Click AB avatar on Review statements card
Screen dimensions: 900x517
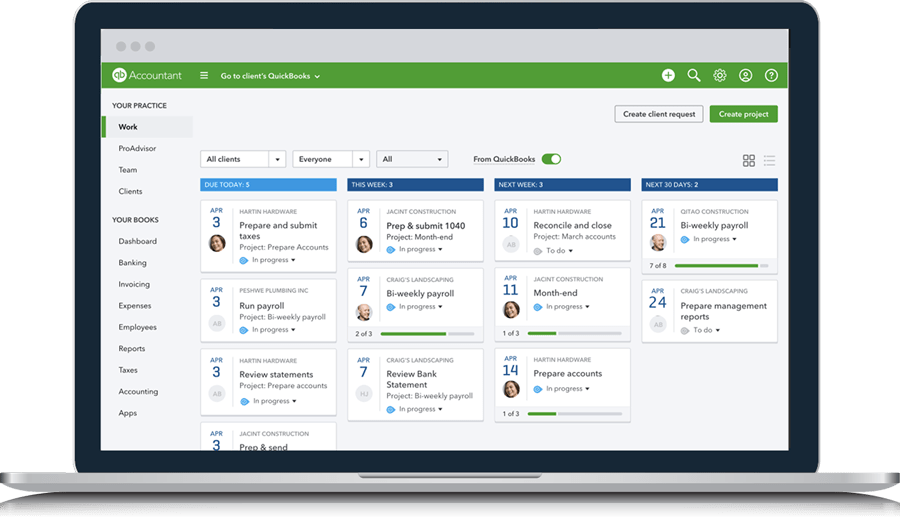(x=217, y=394)
